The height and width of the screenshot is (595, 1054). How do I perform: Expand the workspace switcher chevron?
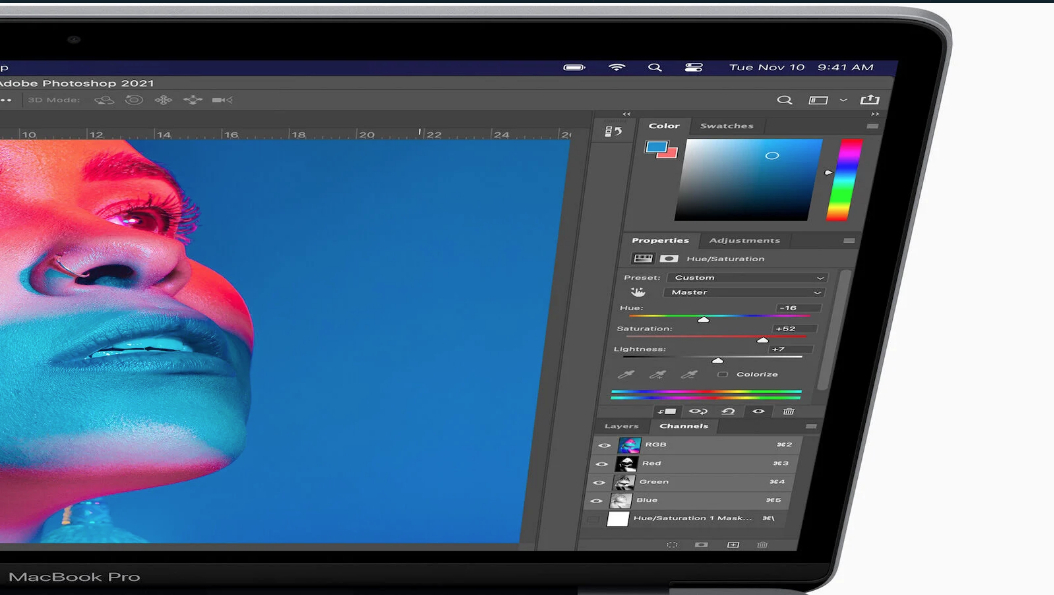[x=844, y=100]
